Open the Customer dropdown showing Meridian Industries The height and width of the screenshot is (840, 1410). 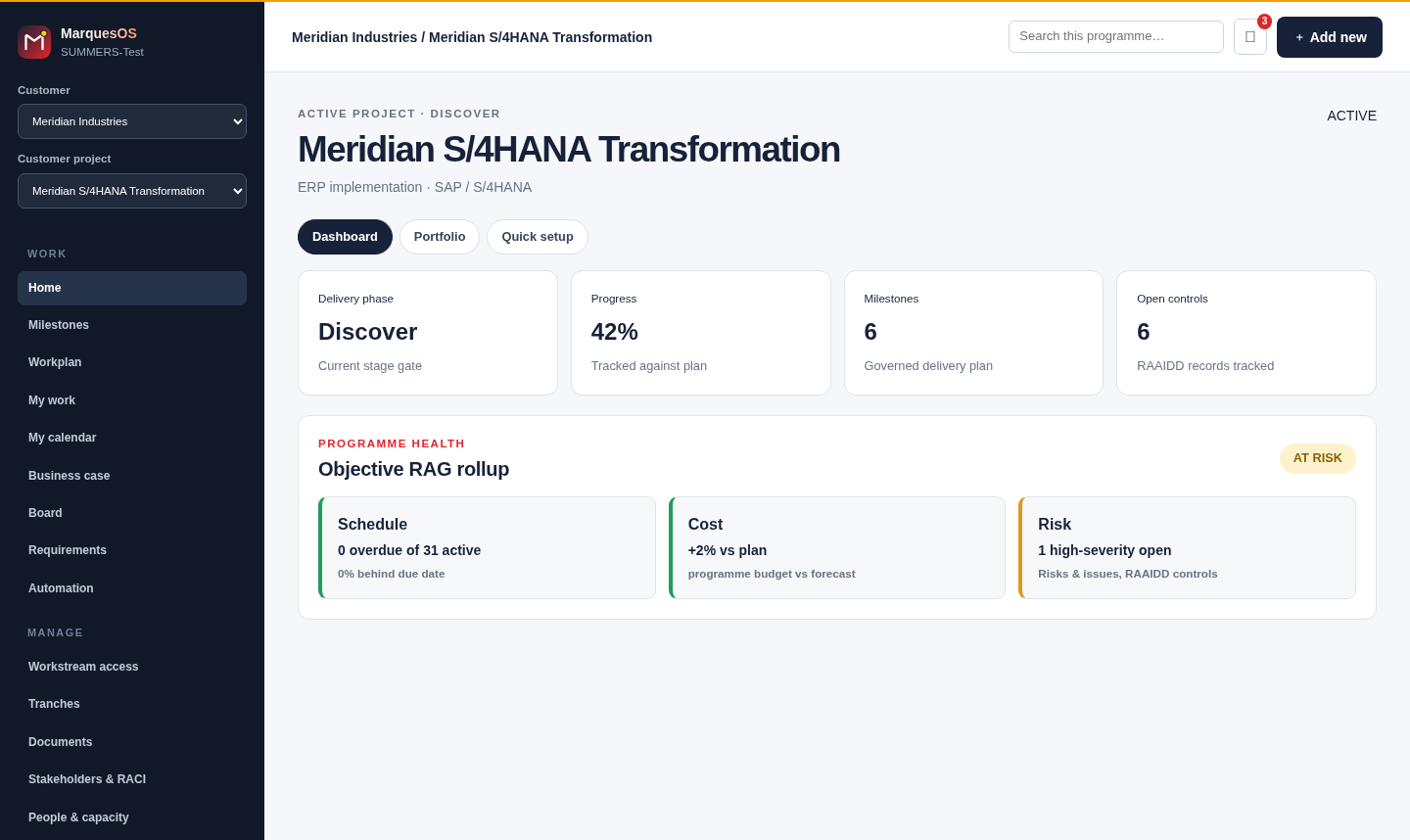[132, 121]
